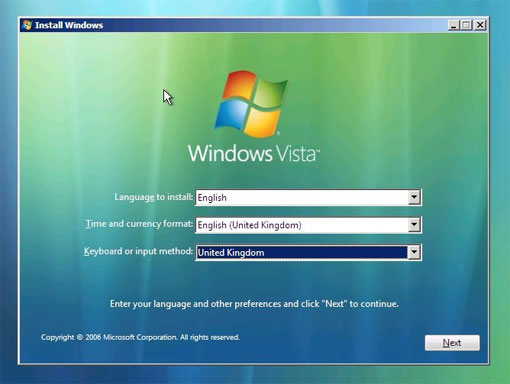Click the English (United Kingdom) format field
This screenshot has height=384, width=510.
[308, 225]
